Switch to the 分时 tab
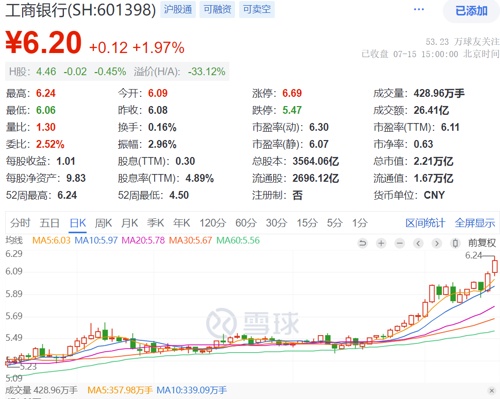Image resolution: width=500 pixels, height=399 pixels. click(x=20, y=223)
